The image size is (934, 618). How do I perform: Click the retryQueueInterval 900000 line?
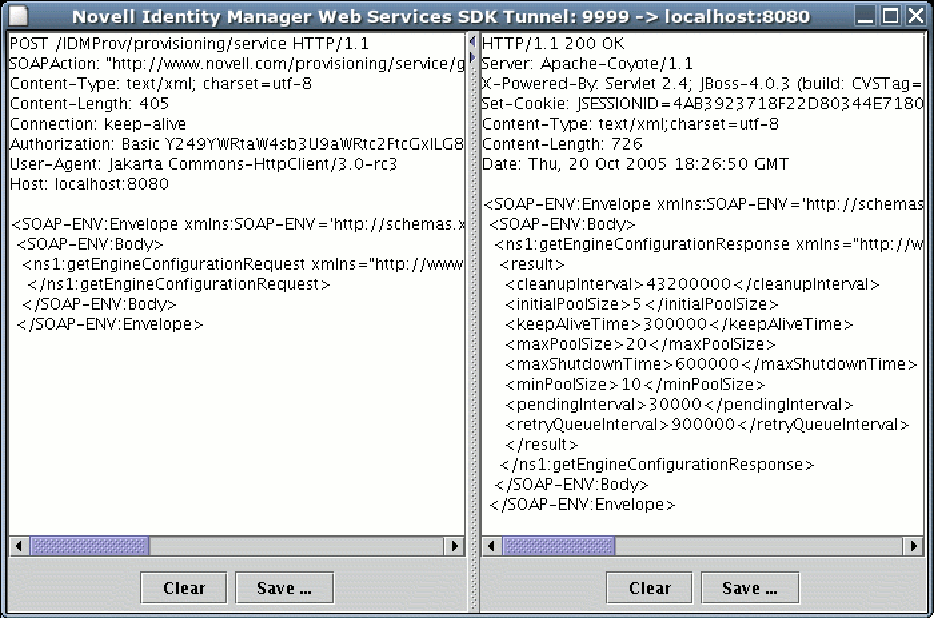pyautogui.click(x=707, y=424)
